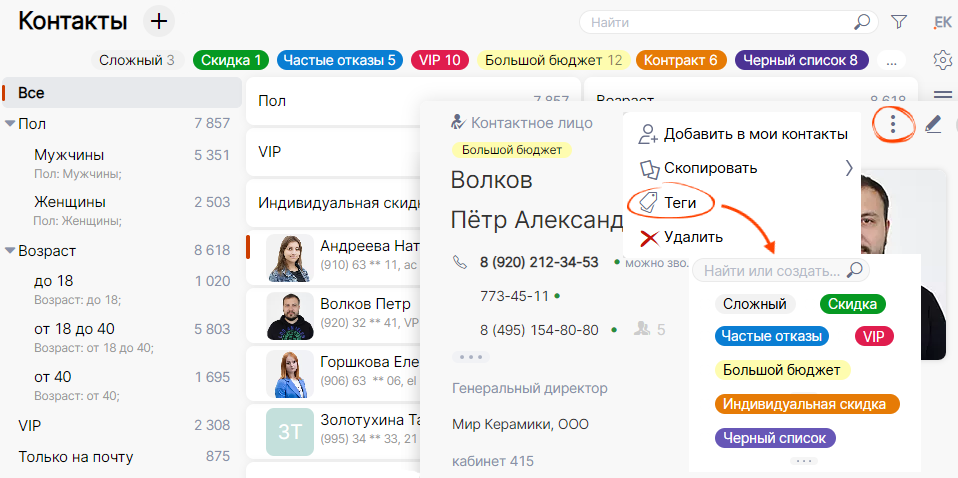Click the phone icon beside 8 (920) 212-34-53
The image size is (958, 478).
pyautogui.click(x=460, y=263)
